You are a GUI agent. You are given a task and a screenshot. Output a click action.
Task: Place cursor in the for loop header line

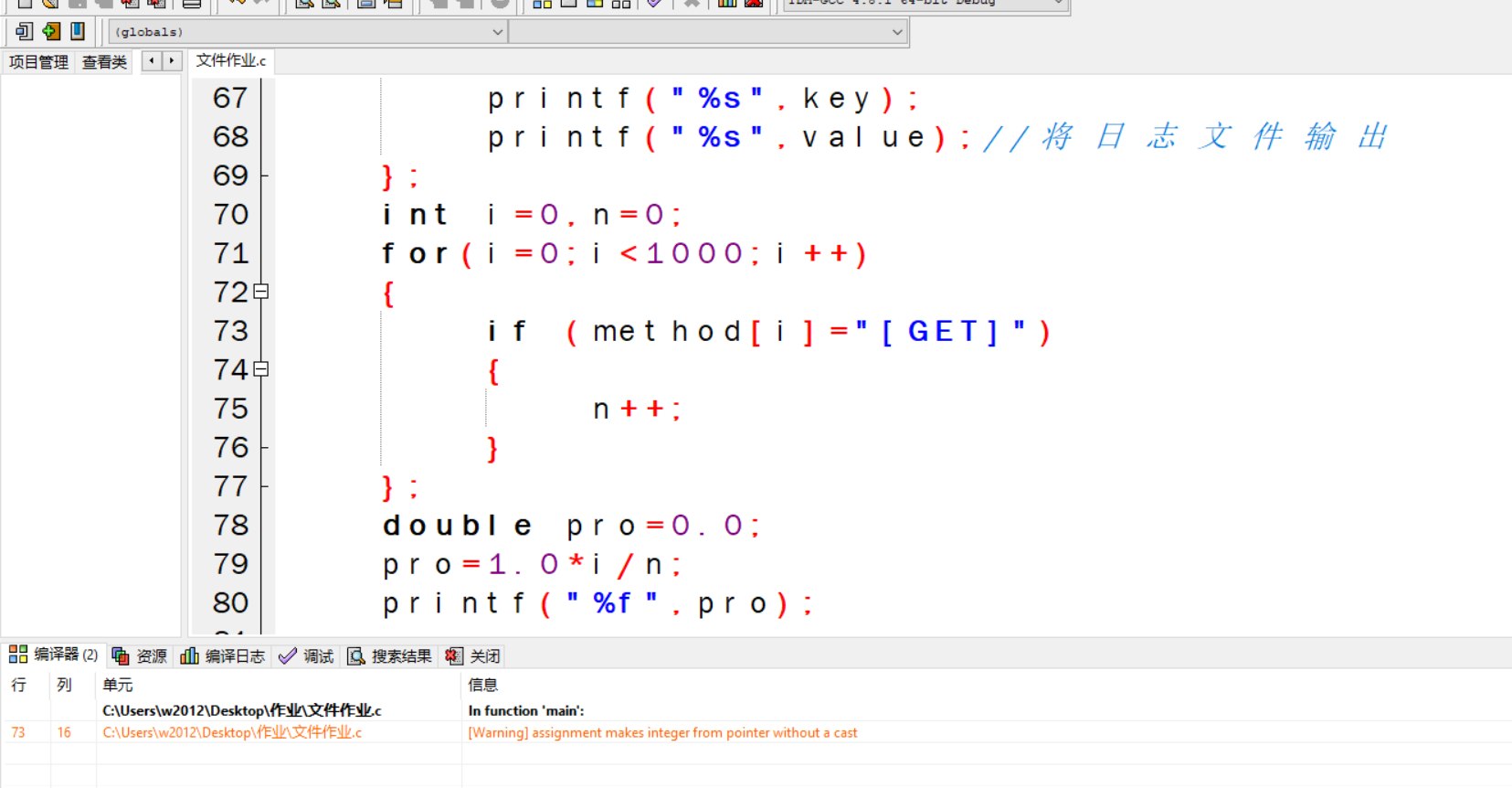(625, 253)
